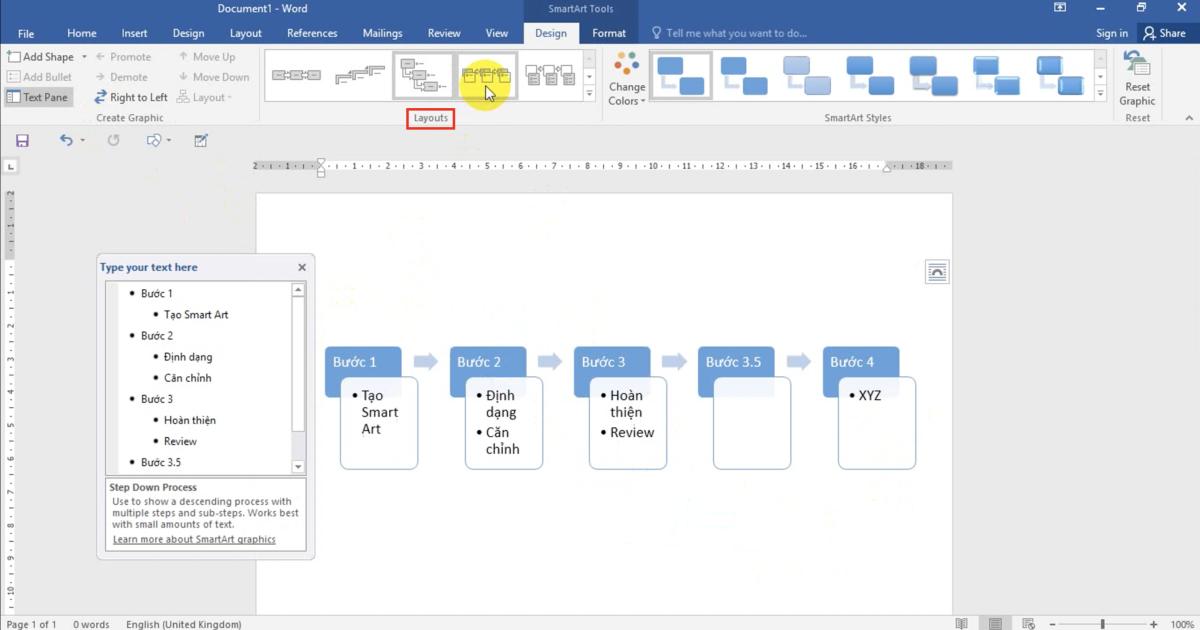Click the zoom slider in status bar
This screenshot has height=630, width=1200.
coord(1103,624)
